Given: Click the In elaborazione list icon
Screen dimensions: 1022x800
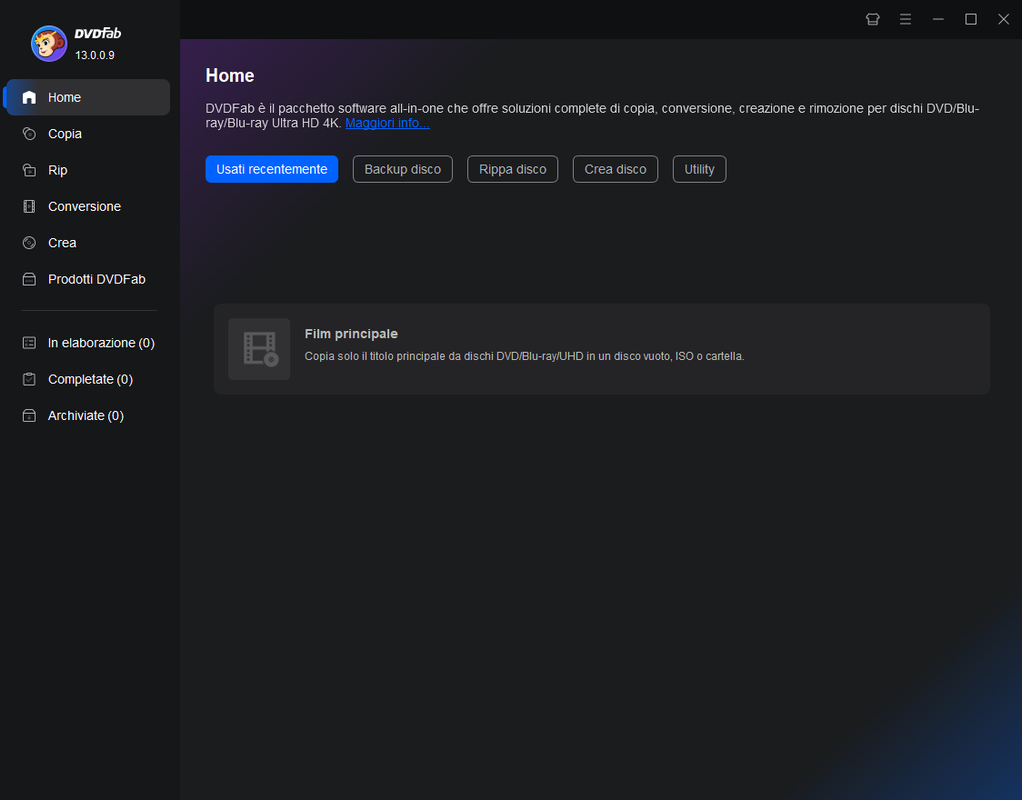Looking at the screenshot, I should coord(29,343).
